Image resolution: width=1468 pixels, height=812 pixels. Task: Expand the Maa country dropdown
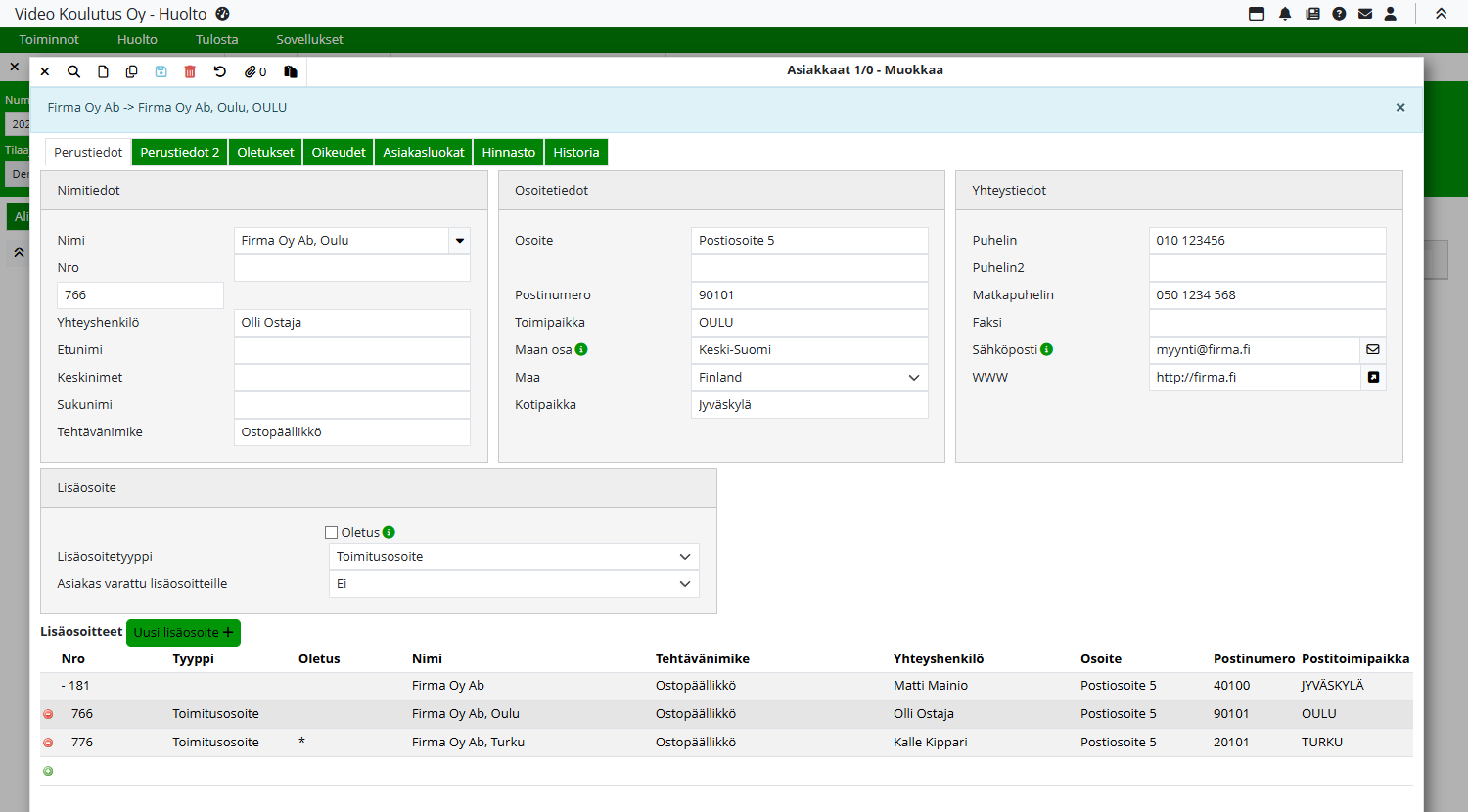coord(913,378)
